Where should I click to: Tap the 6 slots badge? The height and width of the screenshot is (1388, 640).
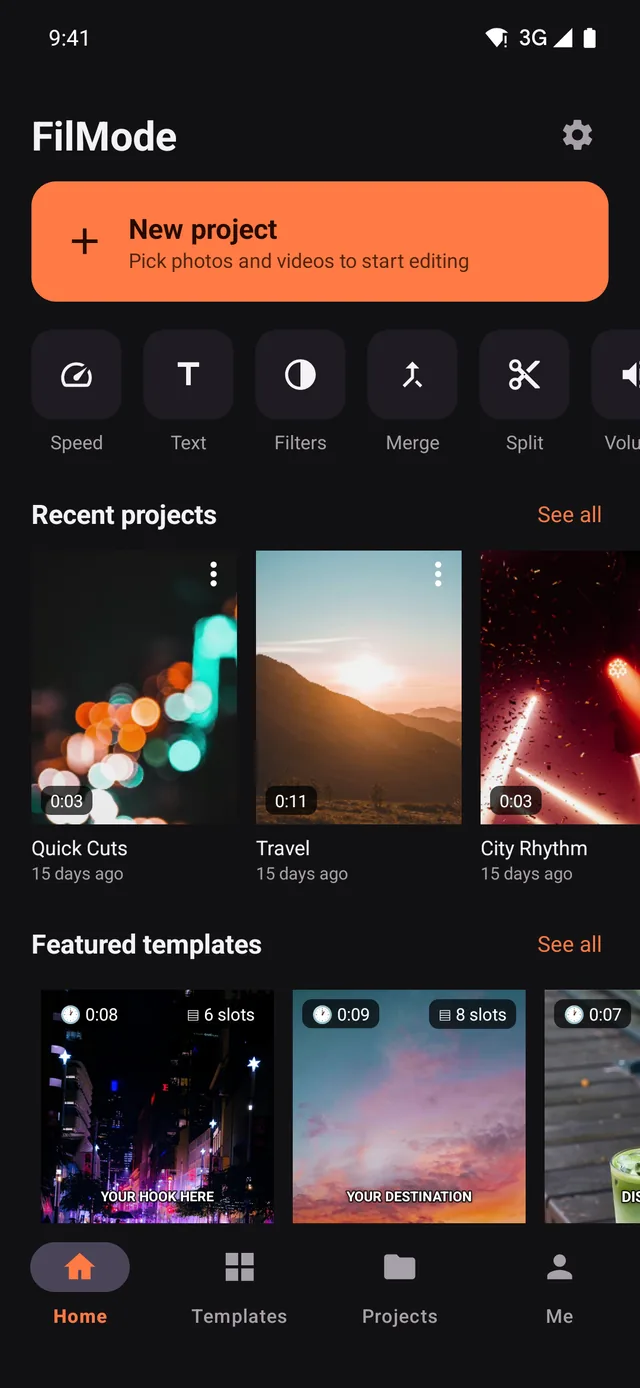(221, 1015)
